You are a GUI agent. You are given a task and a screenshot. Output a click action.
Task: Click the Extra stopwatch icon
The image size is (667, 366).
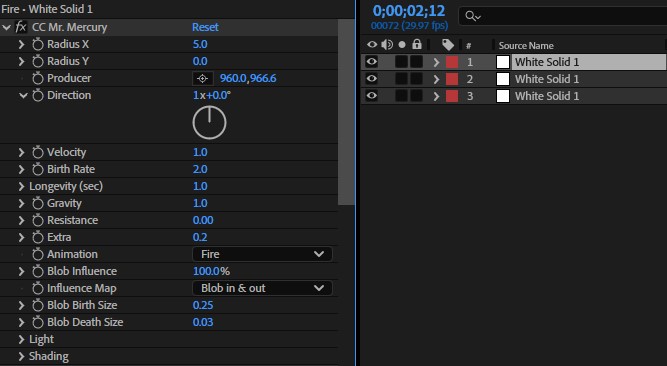click(38, 237)
